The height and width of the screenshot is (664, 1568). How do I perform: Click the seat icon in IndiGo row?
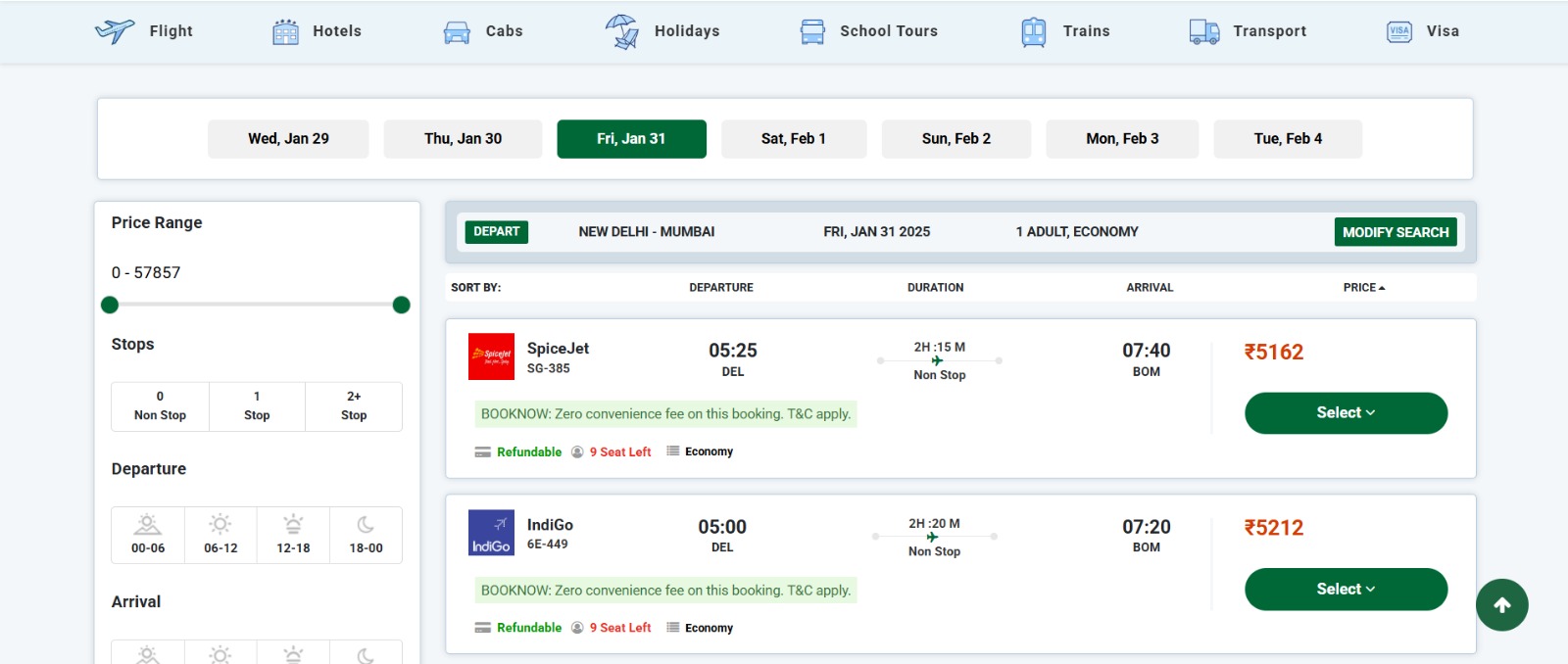pos(577,628)
